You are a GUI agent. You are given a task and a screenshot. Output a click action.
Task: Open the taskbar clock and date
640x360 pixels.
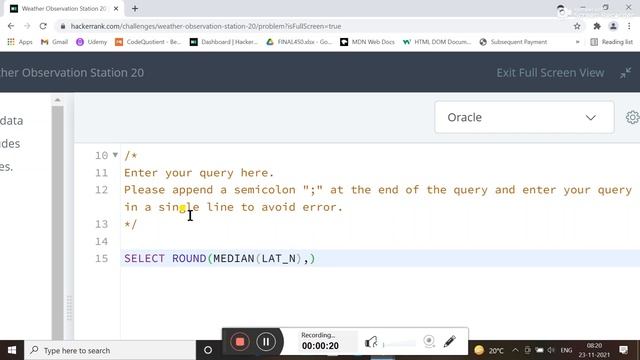point(594,350)
